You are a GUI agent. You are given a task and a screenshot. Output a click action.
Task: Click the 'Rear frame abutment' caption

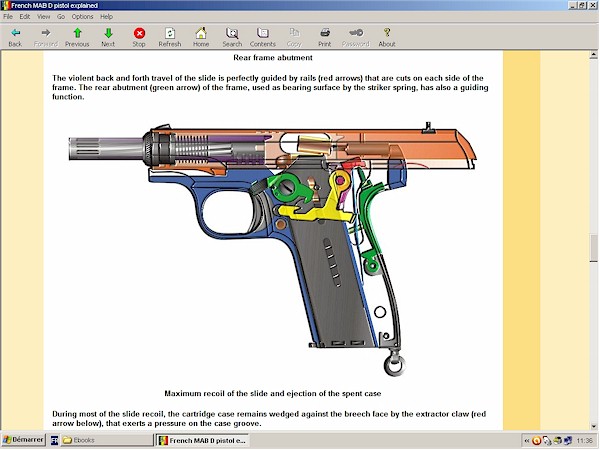273,58
